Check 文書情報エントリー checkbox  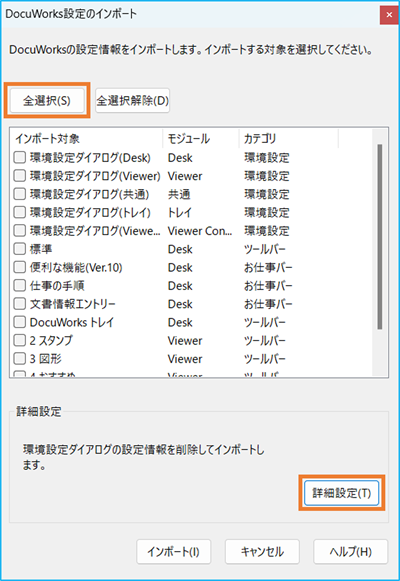(x=20, y=304)
